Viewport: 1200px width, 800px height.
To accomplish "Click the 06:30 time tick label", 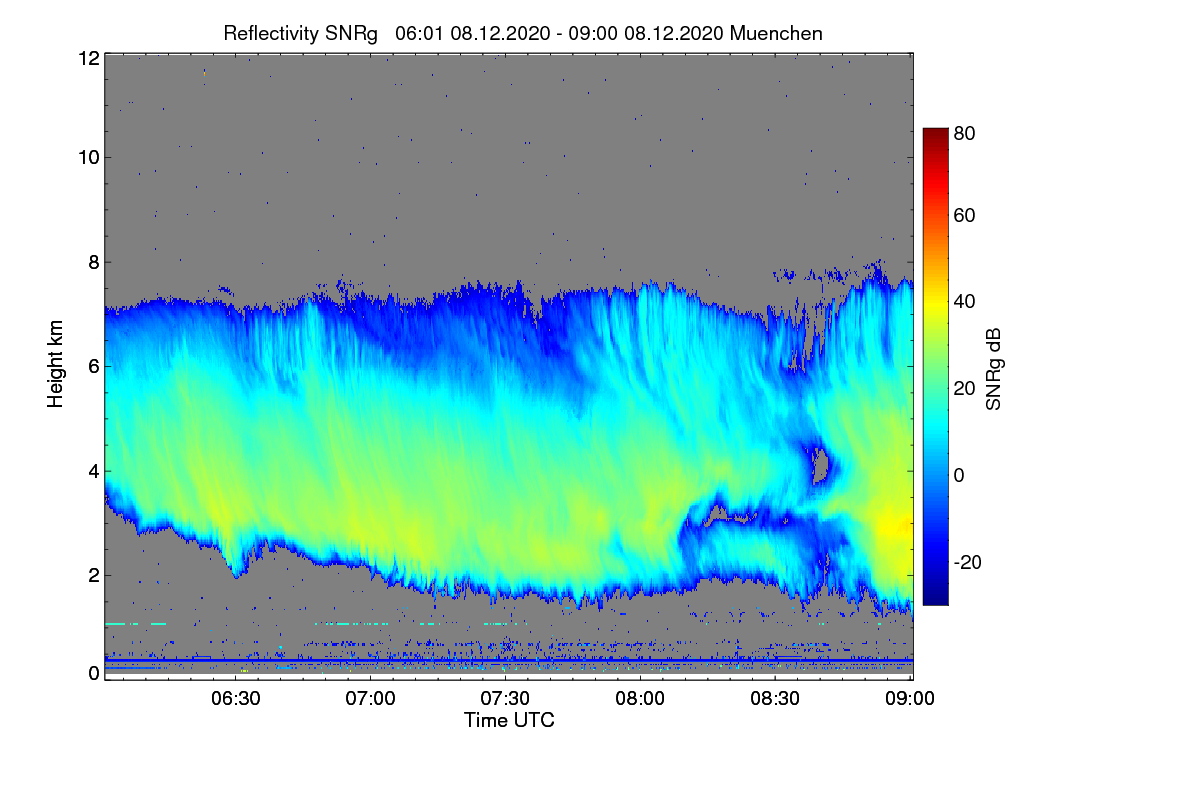I will [x=235, y=699].
